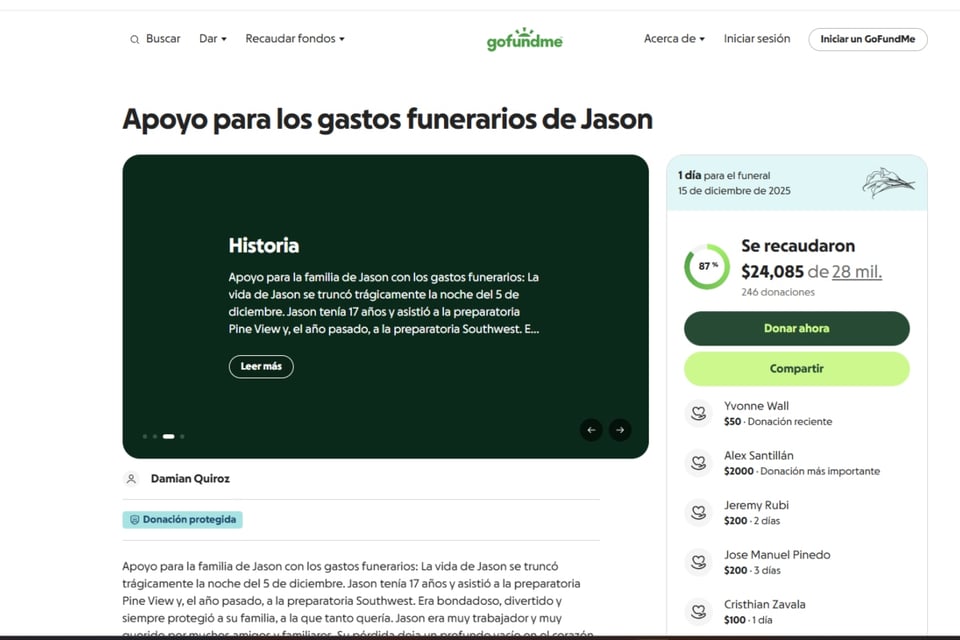Click the organizer avatar icon beside Damian Quiroz
This screenshot has height=640, width=960.
[x=131, y=479]
